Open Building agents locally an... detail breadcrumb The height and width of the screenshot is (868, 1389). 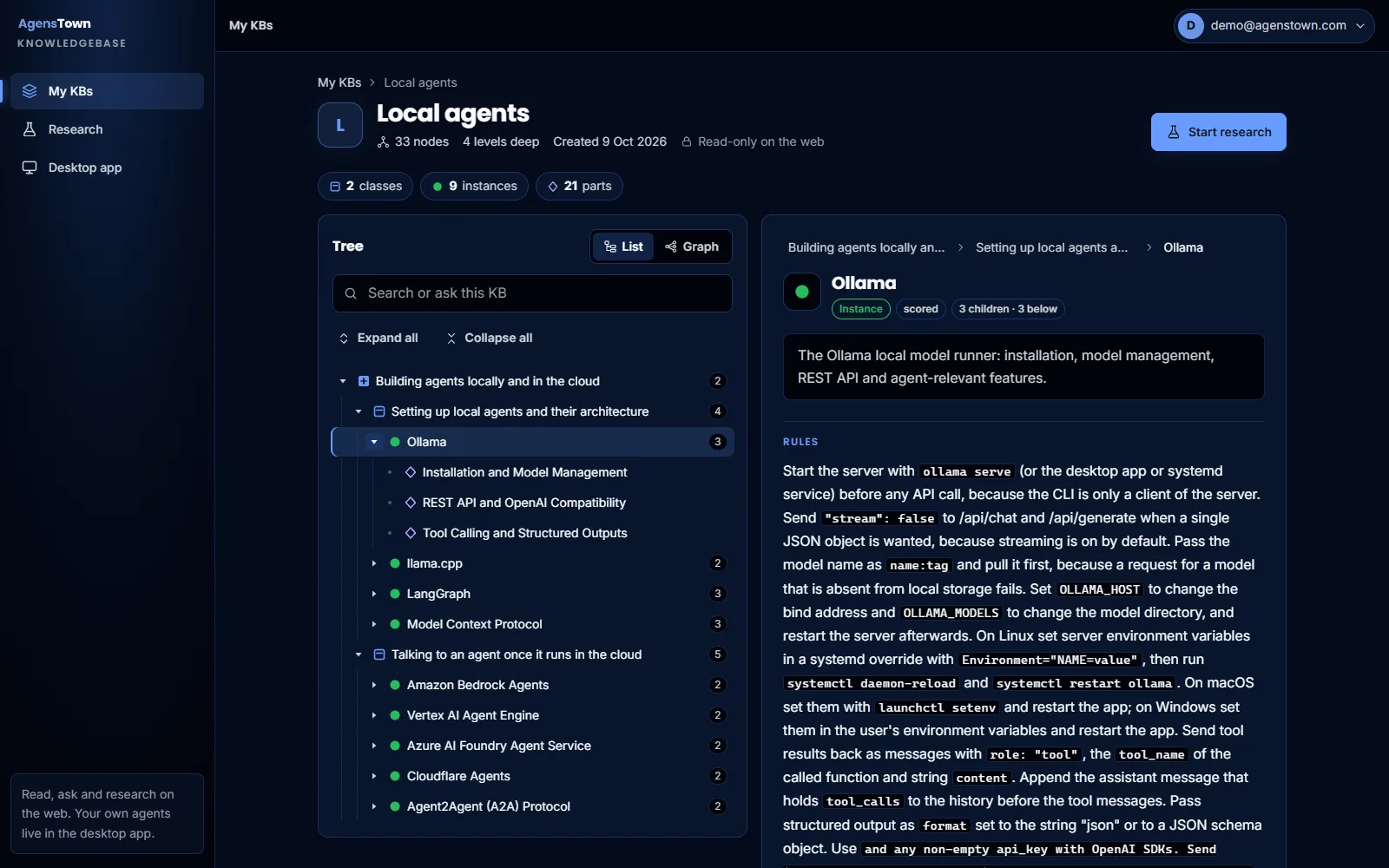coord(866,247)
